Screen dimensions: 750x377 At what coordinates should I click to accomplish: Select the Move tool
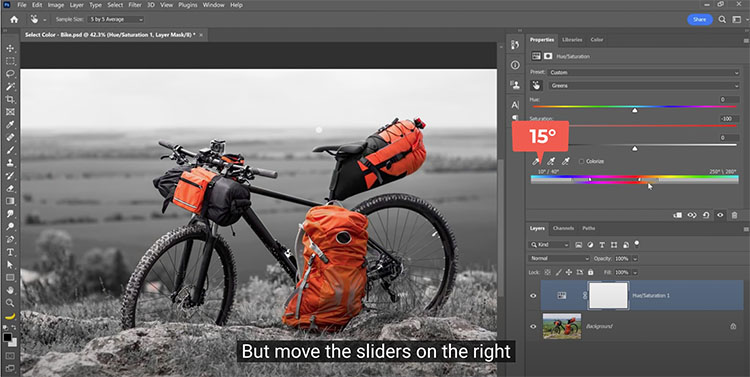tap(10, 48)
